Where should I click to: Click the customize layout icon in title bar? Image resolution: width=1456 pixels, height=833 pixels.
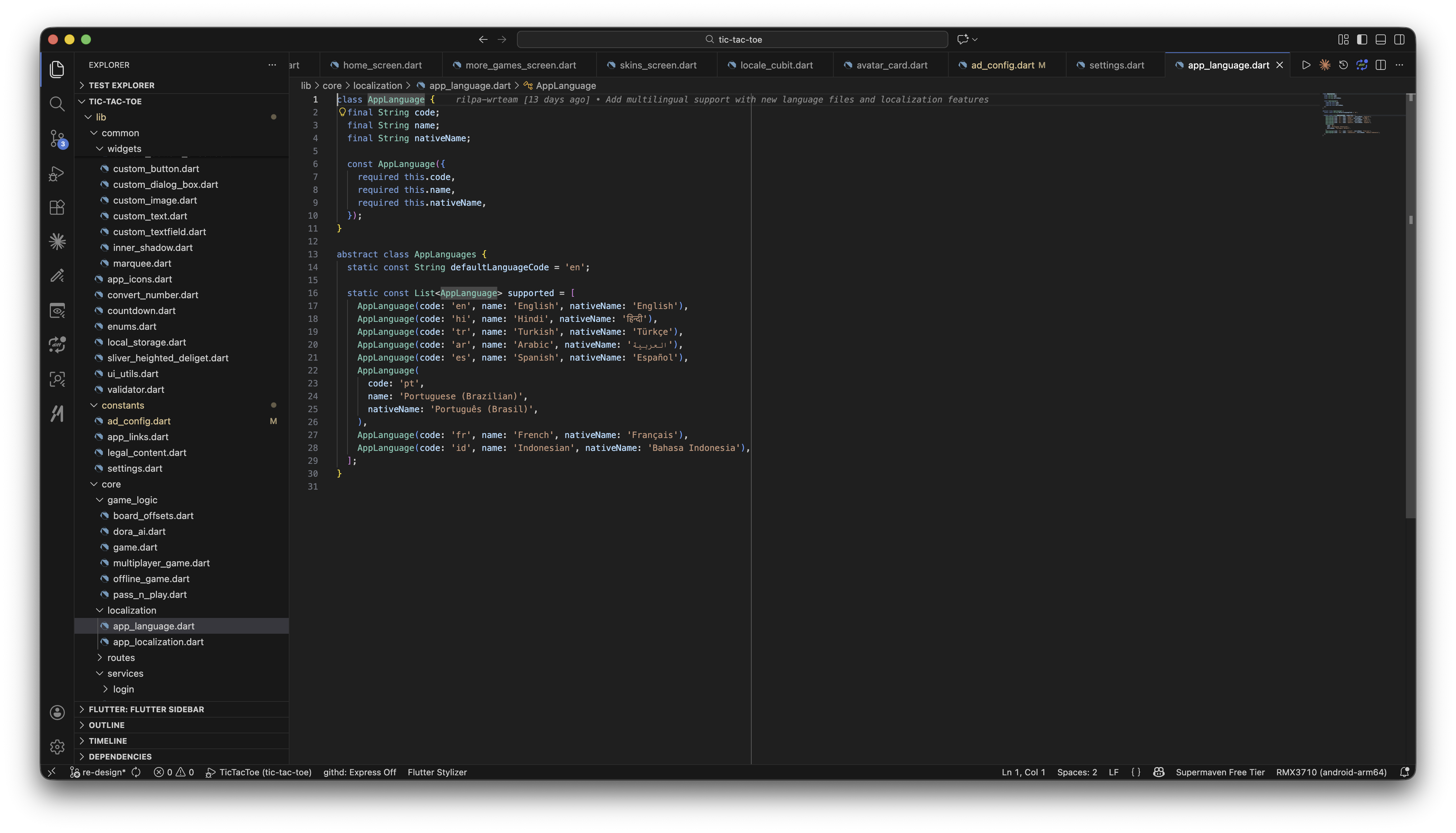pos(1344,39)
